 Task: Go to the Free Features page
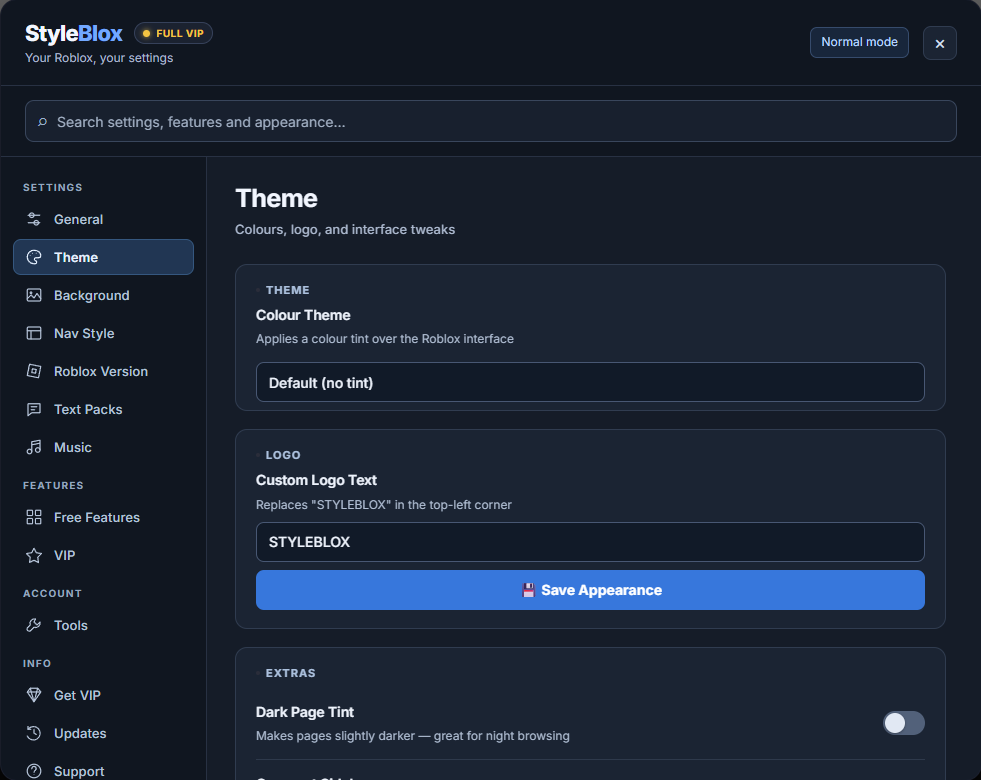point(103,517)
